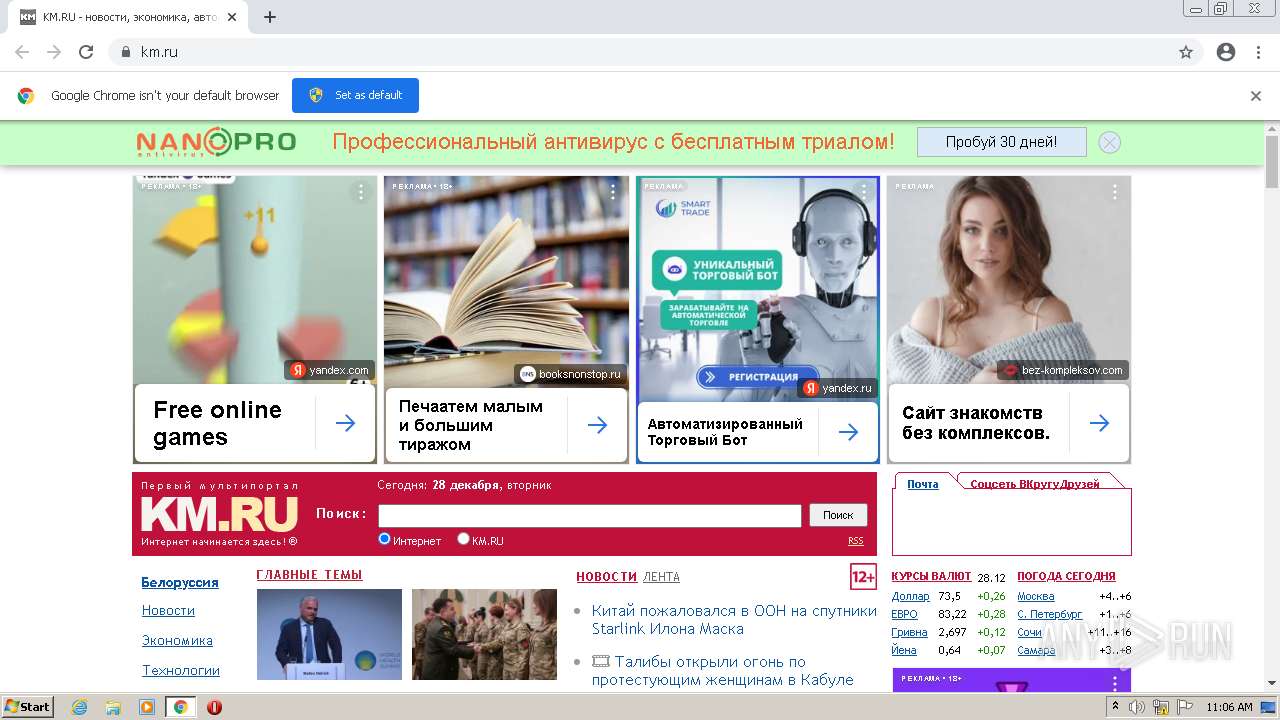Open the ПОГОДА СЕГОДНЯ link
The width and height of the screenshot is (1280, 720).
(1066, 576)
